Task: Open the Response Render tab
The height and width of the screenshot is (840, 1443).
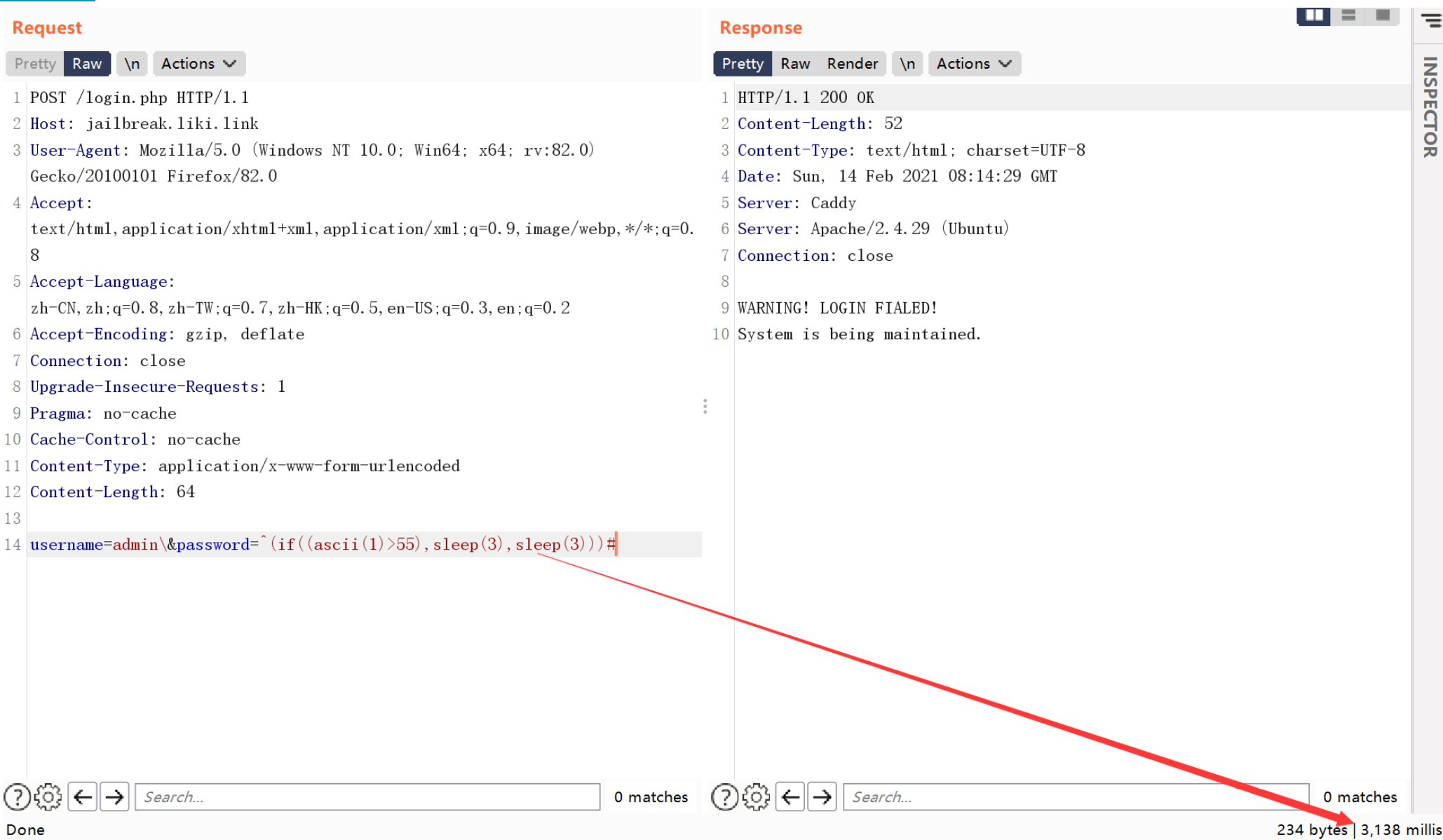Action: pos(852,64)
